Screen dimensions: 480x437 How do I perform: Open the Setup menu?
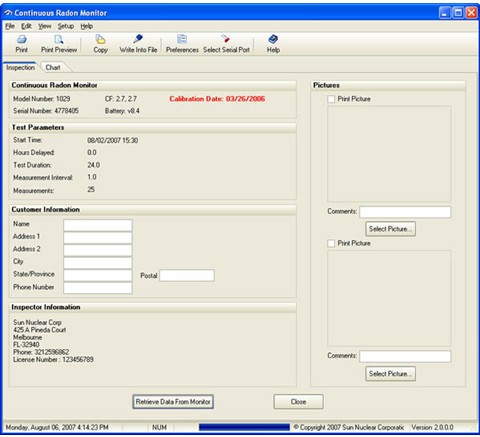point(66,26)
